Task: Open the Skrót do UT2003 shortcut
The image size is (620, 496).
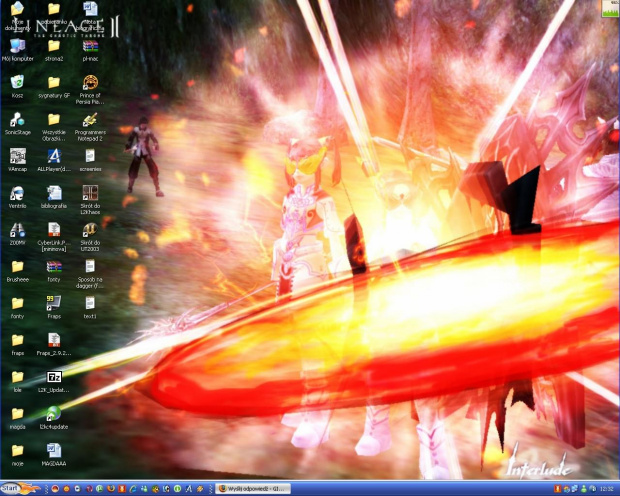Action: [x=90, y=230]
